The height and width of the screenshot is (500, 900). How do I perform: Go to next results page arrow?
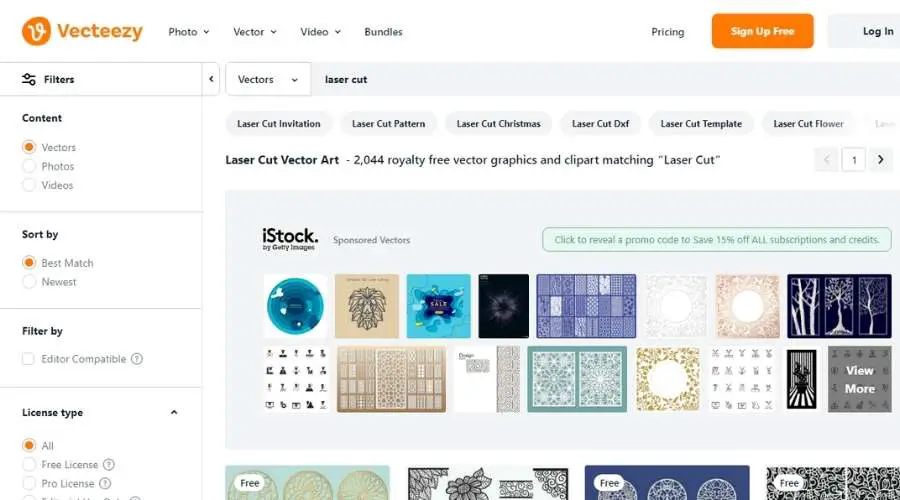(880, 160)
